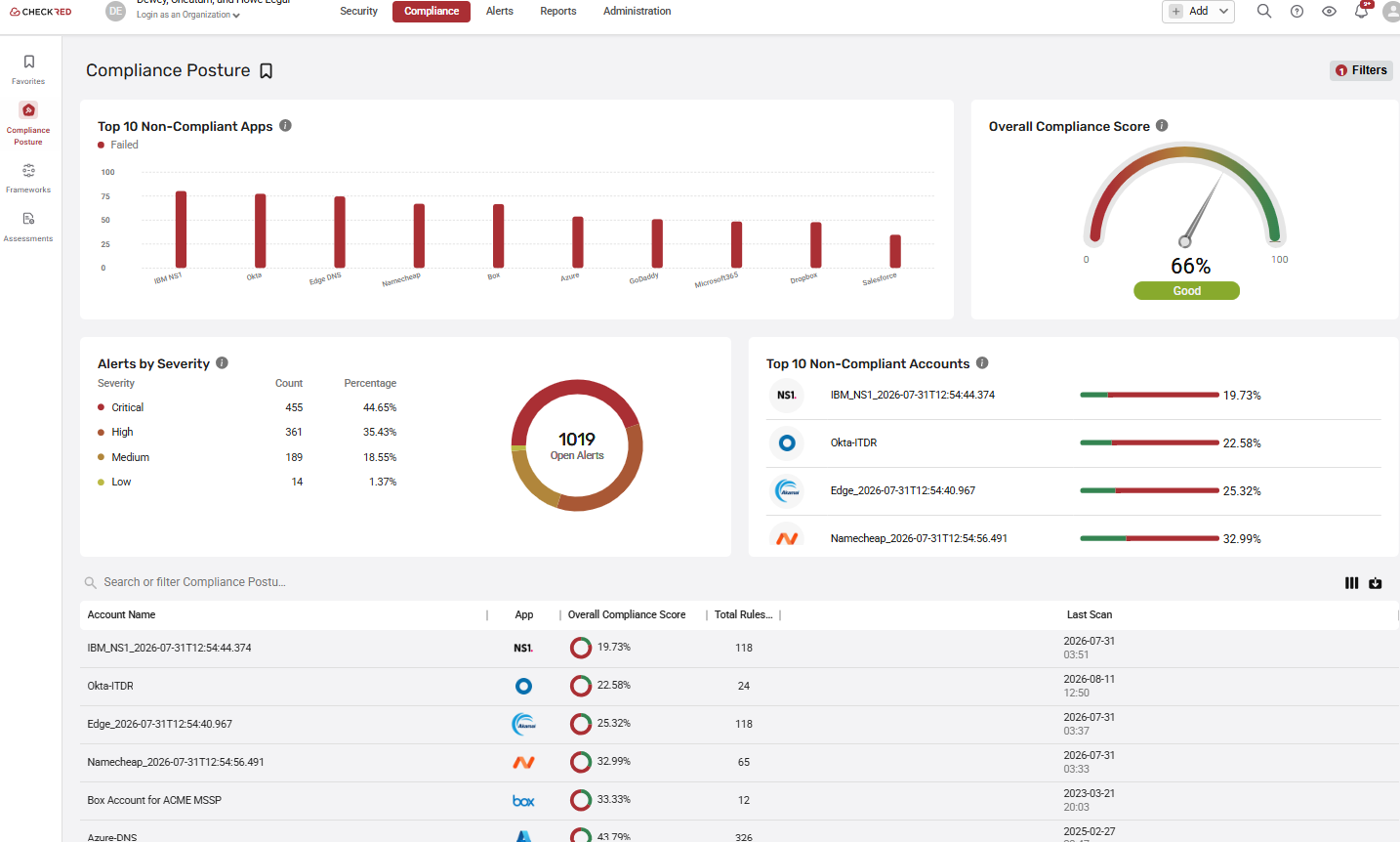Open Frameworks in the sidebar

28,178
